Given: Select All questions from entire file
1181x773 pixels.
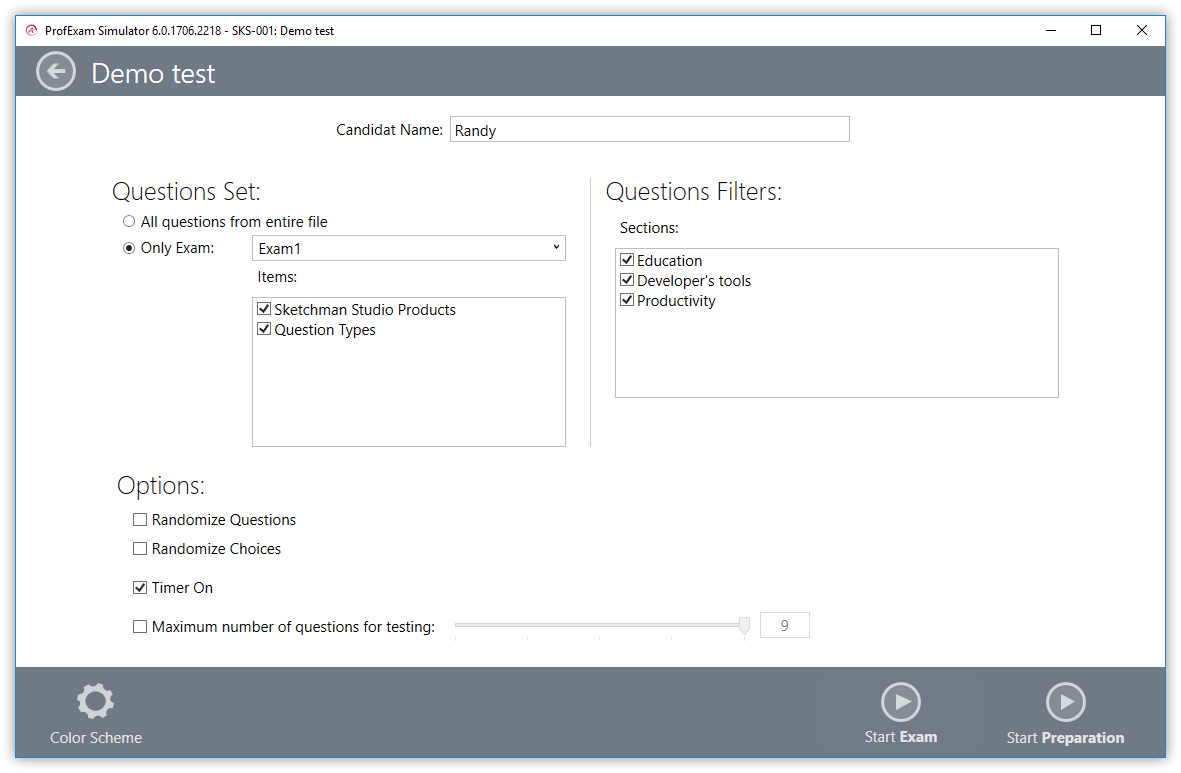Looking at the screenshot, I should (129, 222).
